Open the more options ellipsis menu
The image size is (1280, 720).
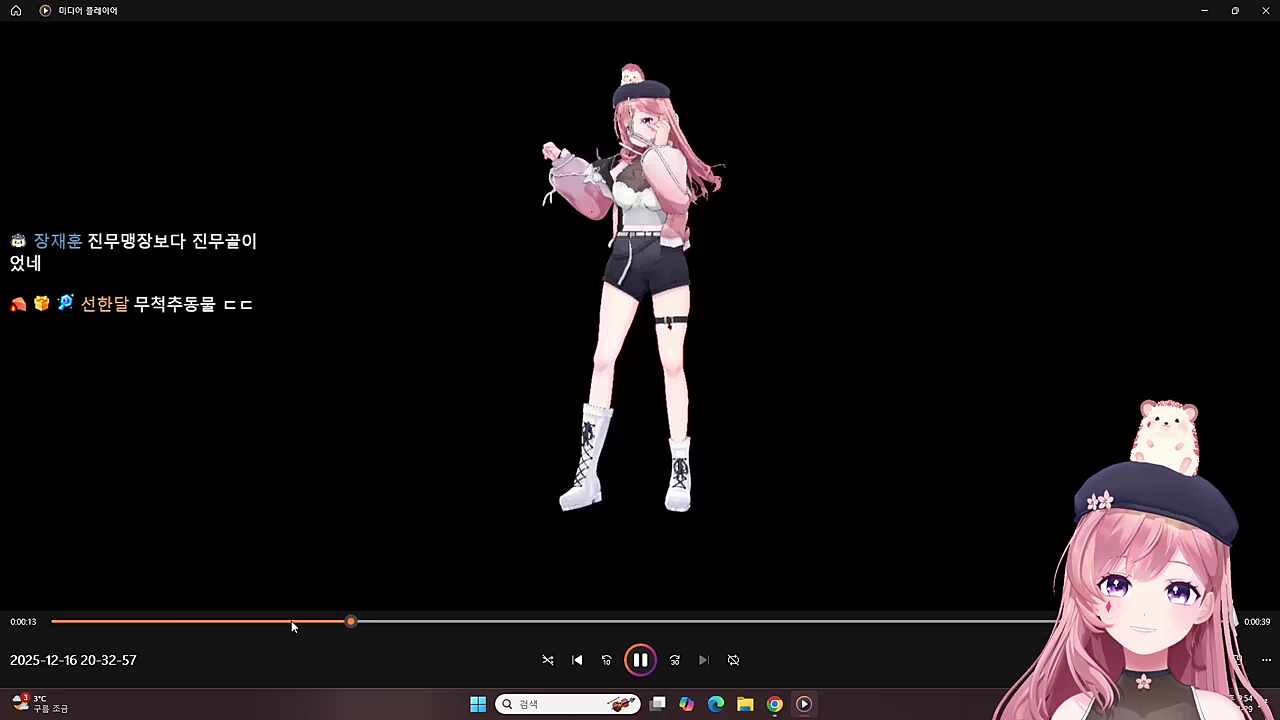tap(1266, 660)
